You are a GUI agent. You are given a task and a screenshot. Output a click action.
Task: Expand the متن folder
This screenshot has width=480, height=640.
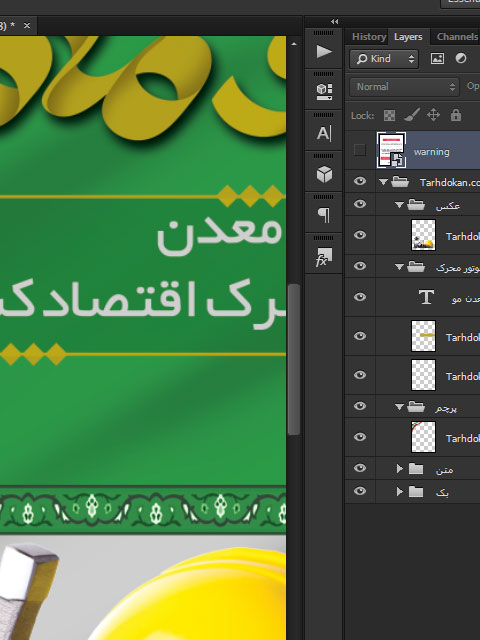click(x=400, y=469)
